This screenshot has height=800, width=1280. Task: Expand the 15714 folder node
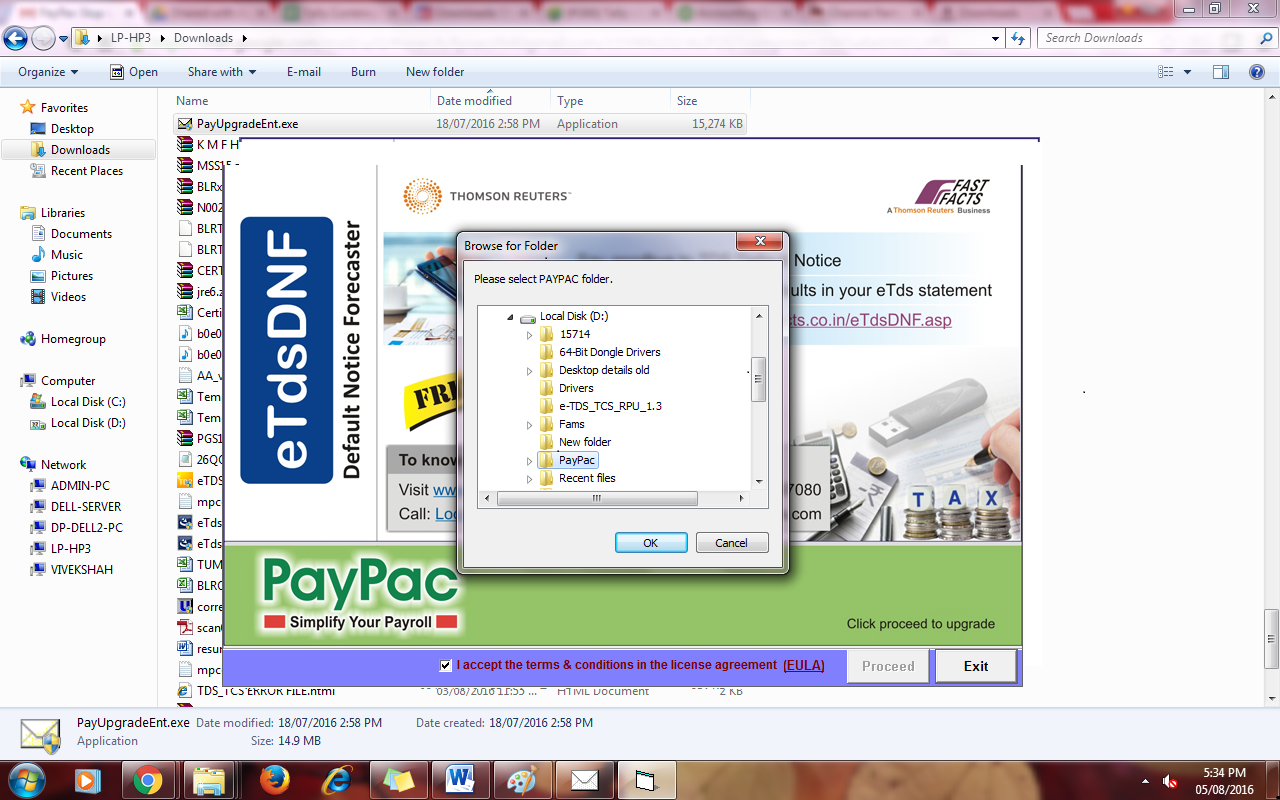pos(530,335)
